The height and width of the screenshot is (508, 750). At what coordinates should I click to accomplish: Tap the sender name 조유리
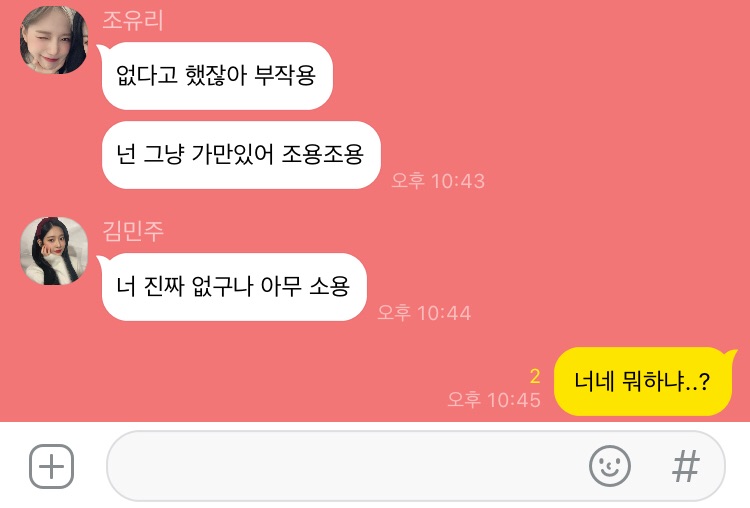tap(132, 21)
